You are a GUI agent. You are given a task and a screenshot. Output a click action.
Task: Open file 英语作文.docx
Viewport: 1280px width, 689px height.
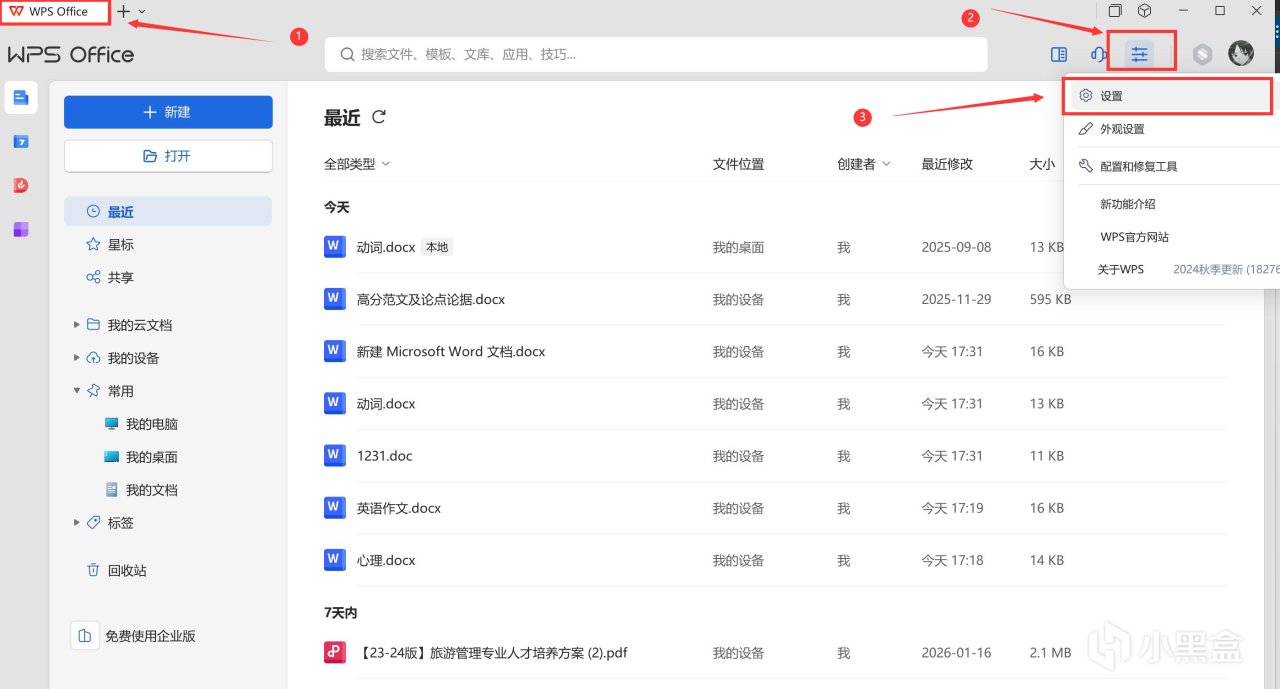click(x=399, y=508)
